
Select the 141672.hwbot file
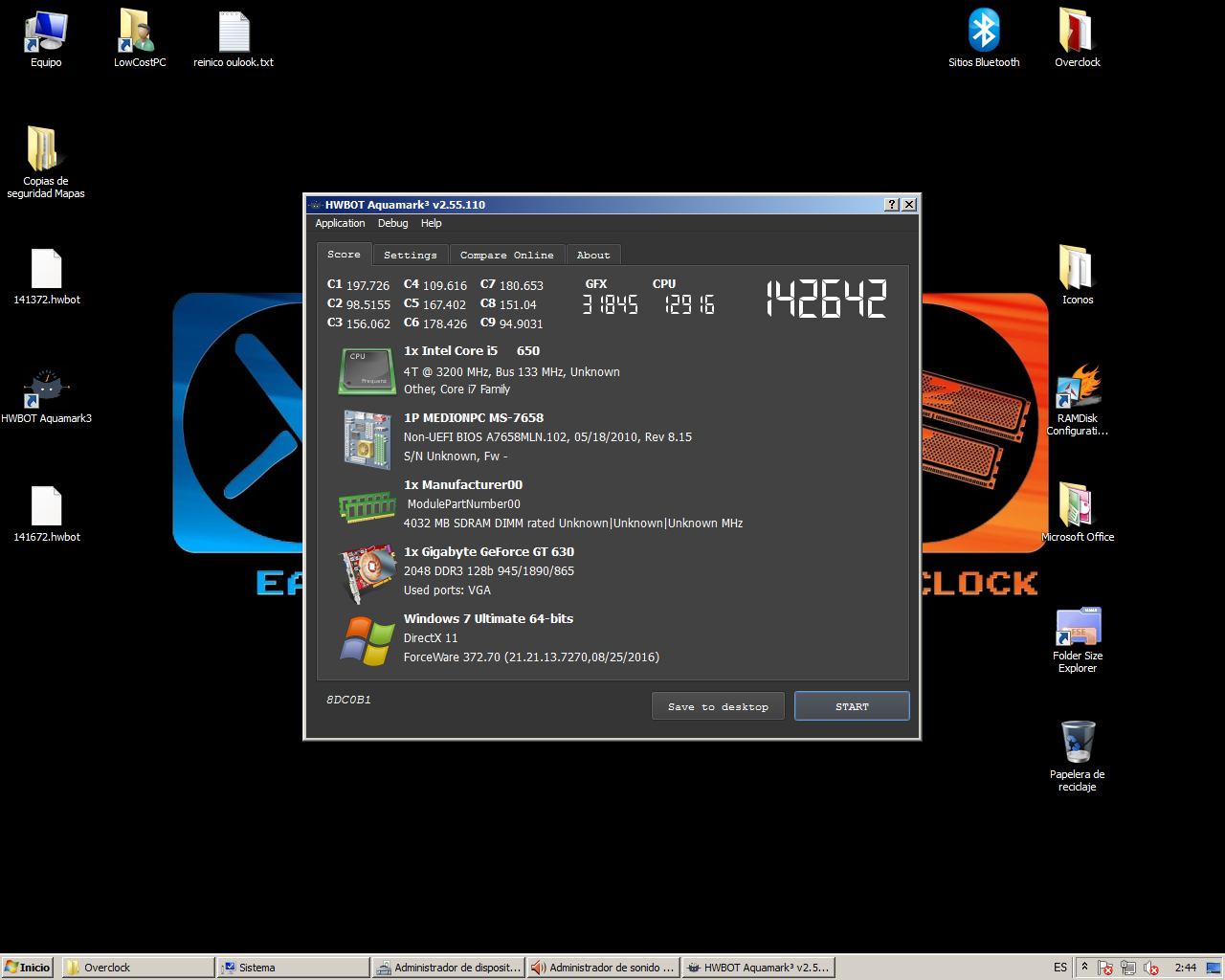point(46,513)
